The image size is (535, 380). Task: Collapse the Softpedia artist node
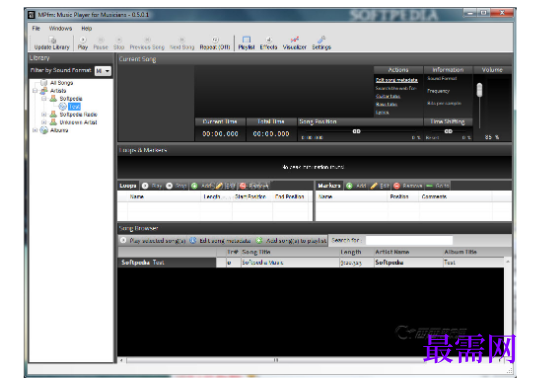pos(44,99)
